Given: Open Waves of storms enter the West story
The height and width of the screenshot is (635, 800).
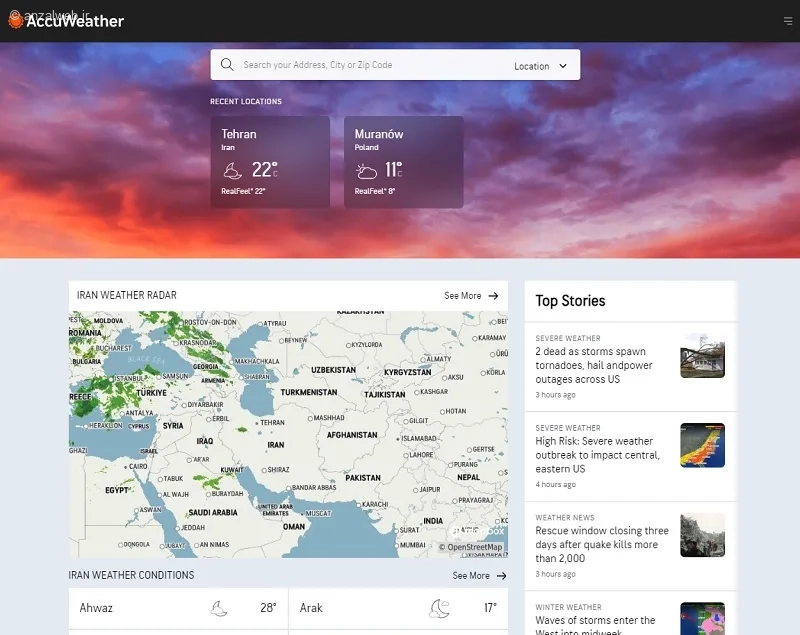Looking at the screenshot, I should click(x=595, y=625).
